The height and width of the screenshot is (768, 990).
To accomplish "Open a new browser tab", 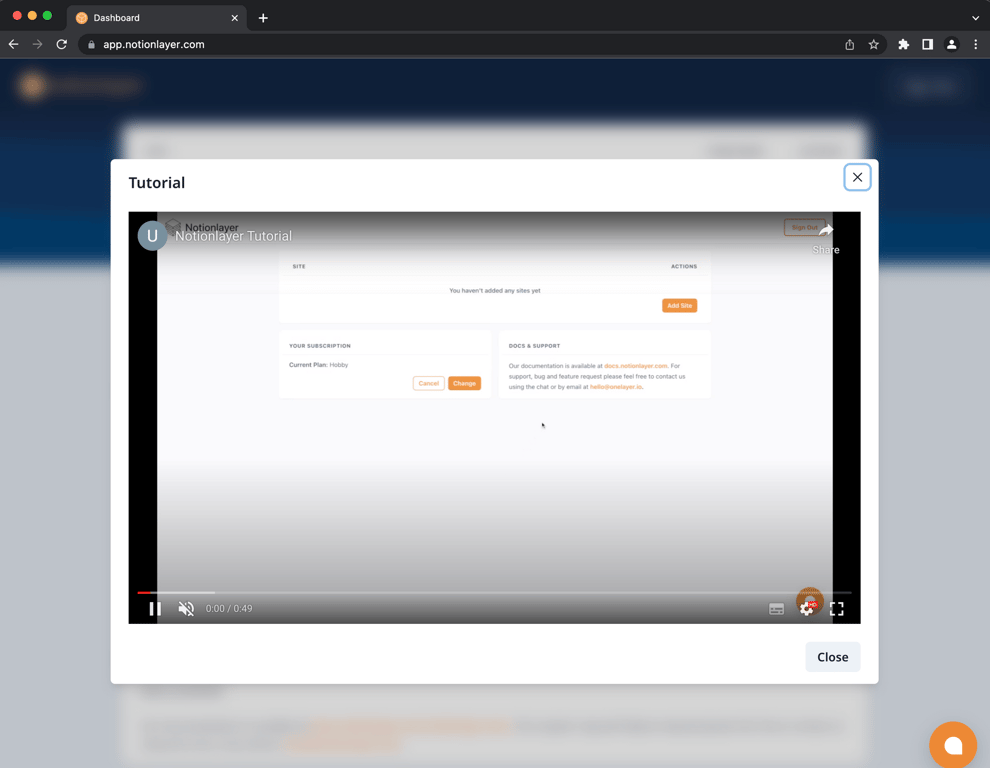I will tap(263, 18).
